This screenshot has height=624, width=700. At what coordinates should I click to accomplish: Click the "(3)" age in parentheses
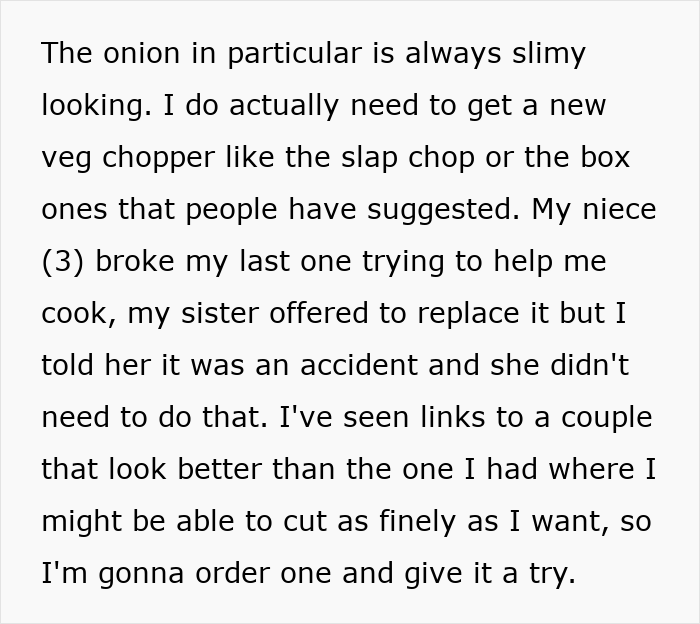tap(61, 261)
